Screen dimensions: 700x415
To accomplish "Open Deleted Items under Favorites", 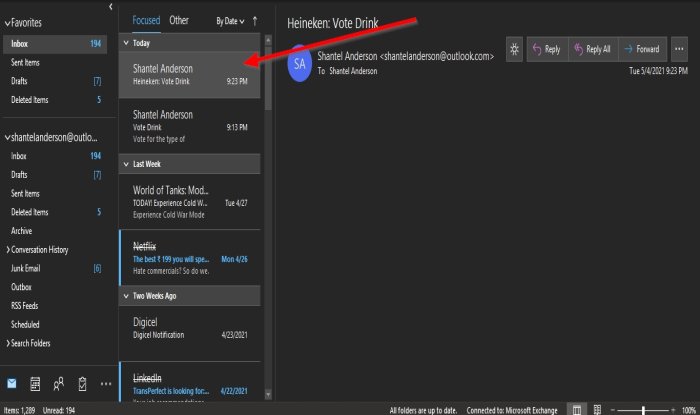I will pyautogui.click(x=55, y=100).
